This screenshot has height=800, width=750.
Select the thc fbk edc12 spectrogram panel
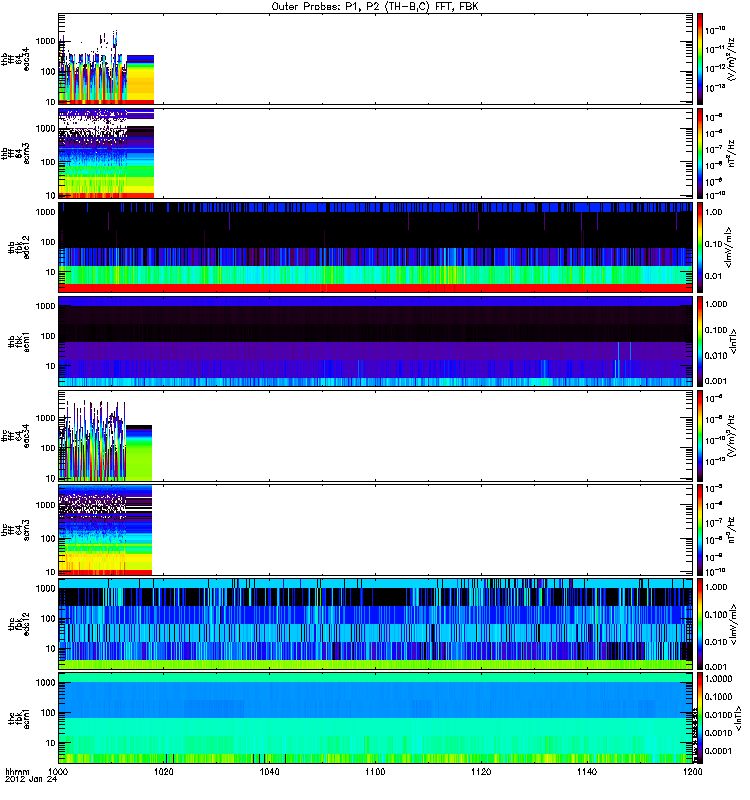pyautogui.click(x=376, y=624)
